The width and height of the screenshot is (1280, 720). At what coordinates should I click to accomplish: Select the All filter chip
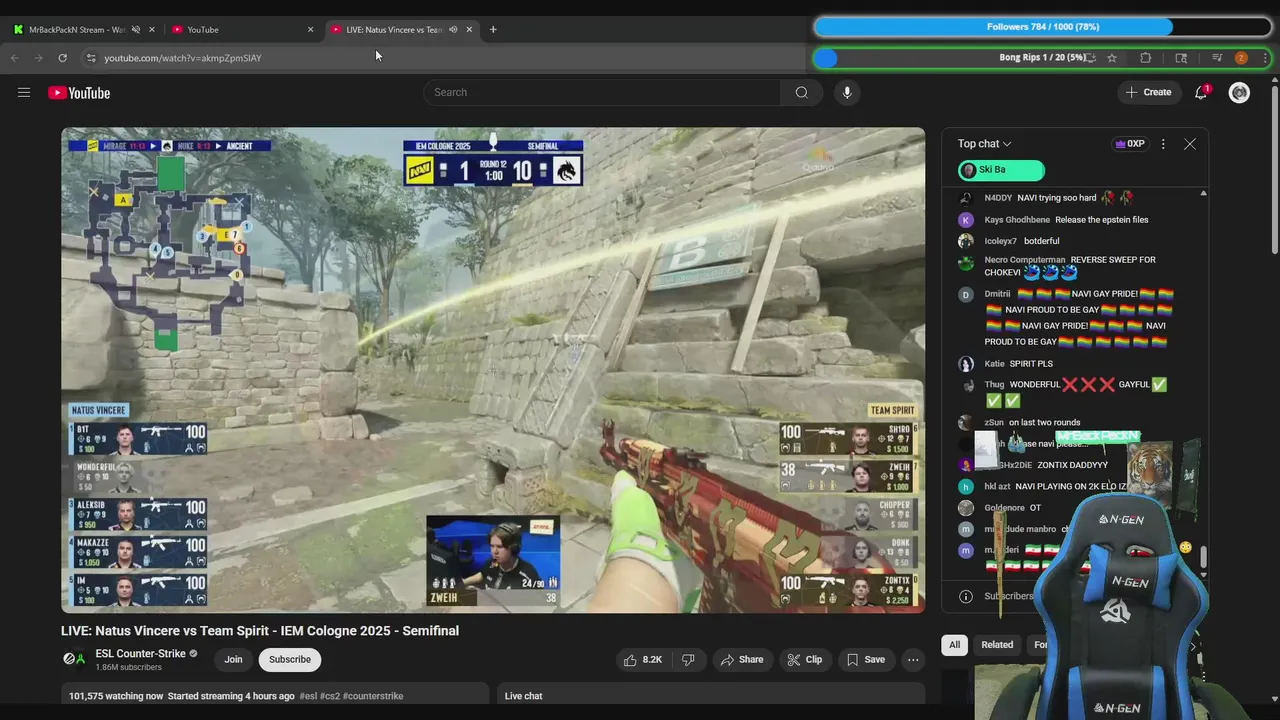point(954,645)
